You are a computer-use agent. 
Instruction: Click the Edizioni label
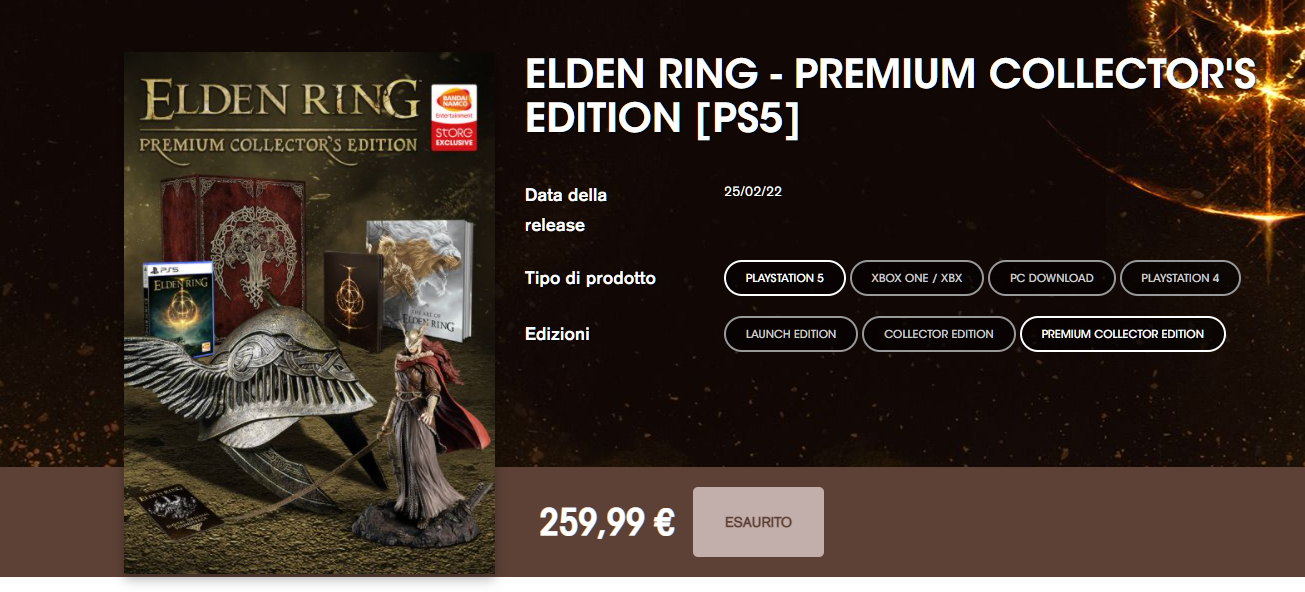(x=557, y=334)
